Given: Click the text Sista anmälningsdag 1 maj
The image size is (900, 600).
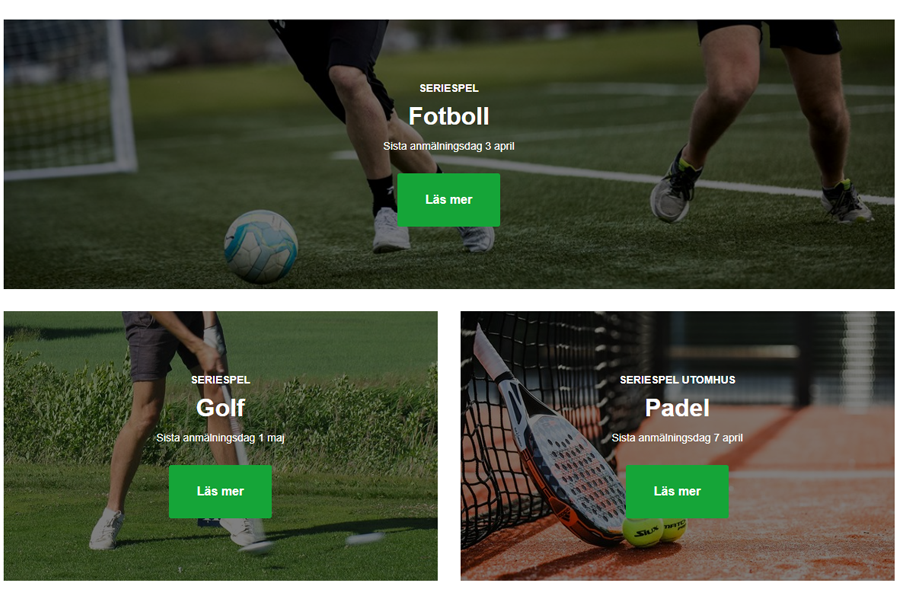Looking at the screenshot, I should pyautogui.click(x=220, y=438).
